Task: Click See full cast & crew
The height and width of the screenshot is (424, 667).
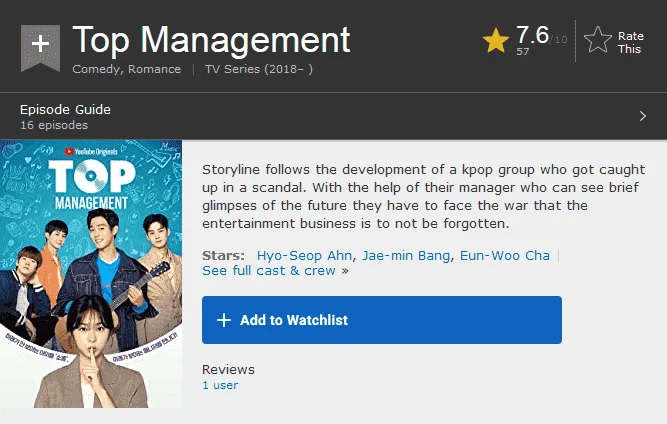Action: (269, 270)
